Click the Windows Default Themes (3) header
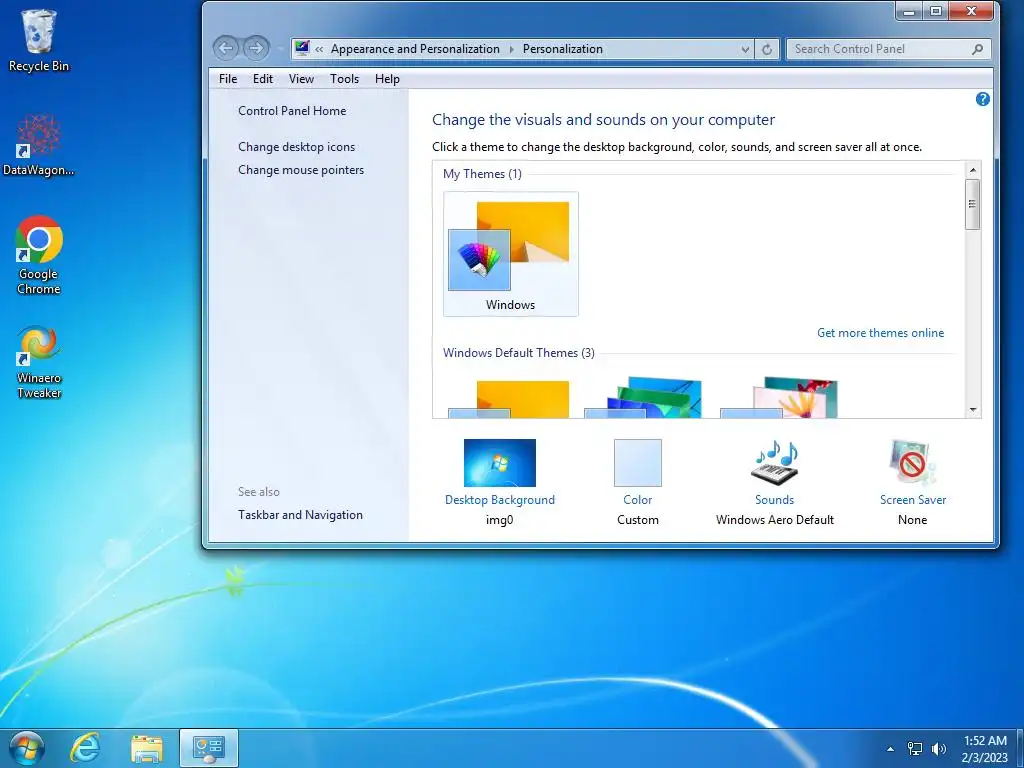The width and height of the screenshot is (1024, 768). [519, 353]
